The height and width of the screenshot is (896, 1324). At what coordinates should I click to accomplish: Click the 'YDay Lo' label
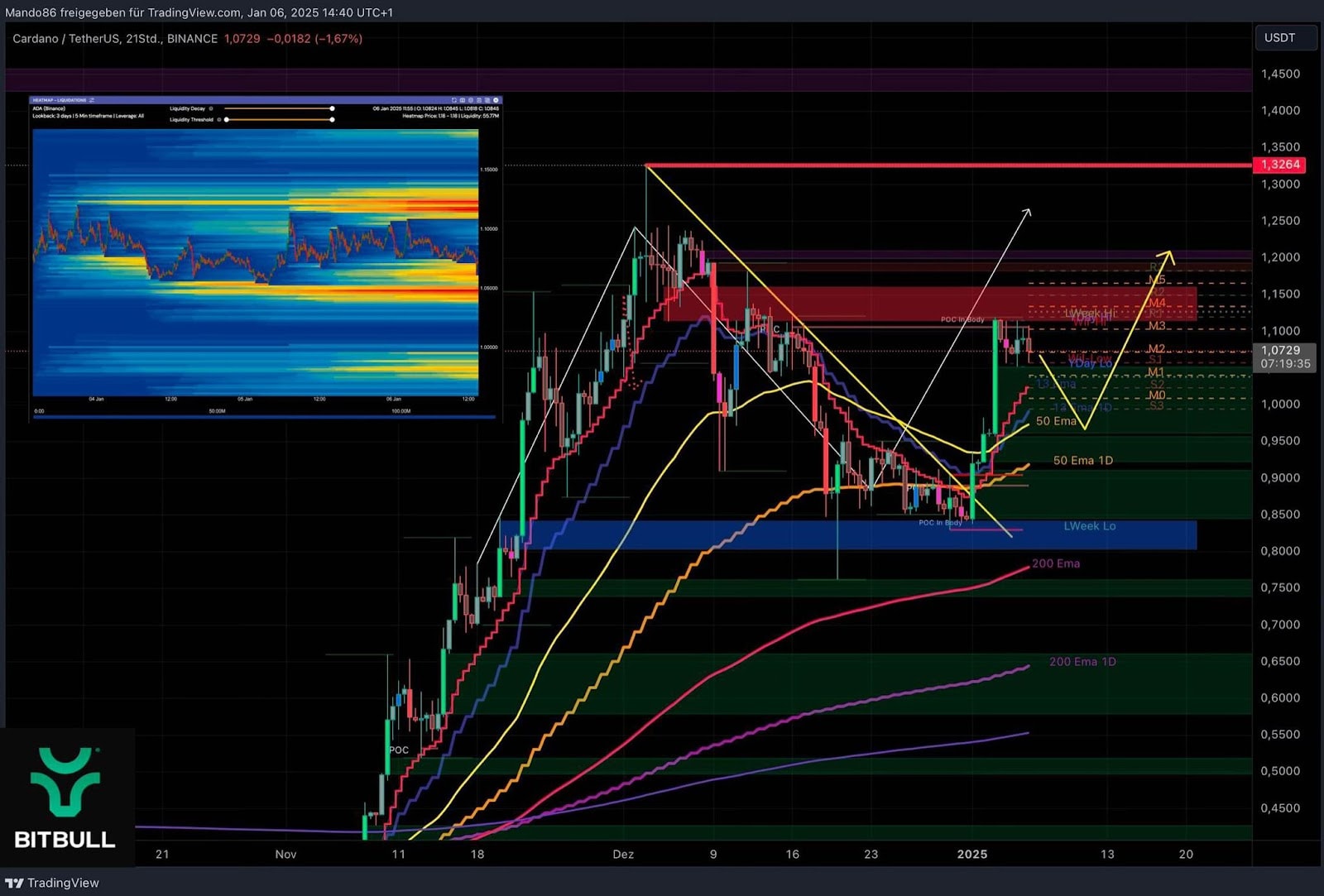tap(1090, 363)
